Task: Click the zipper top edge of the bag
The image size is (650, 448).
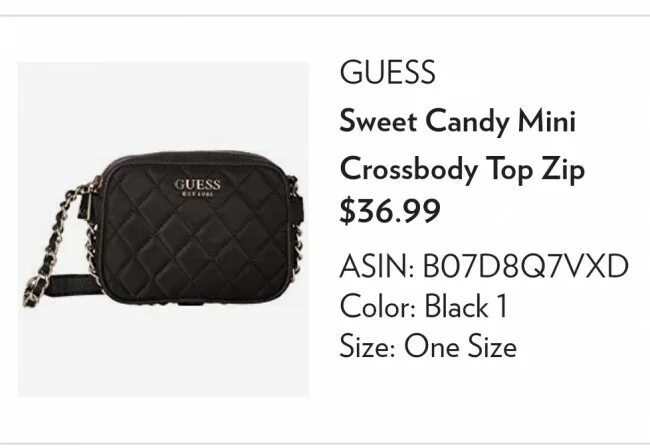Action: point(200,155)
